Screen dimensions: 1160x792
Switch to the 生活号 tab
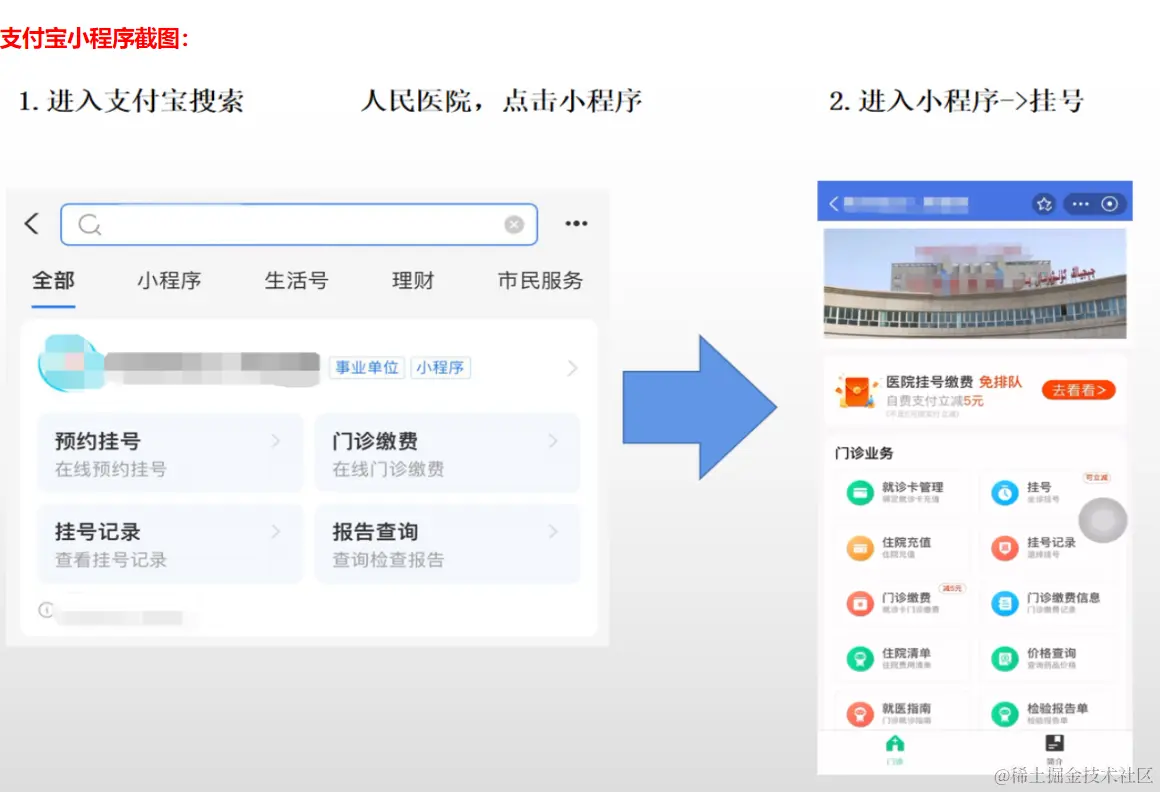(x=296, y=280)
